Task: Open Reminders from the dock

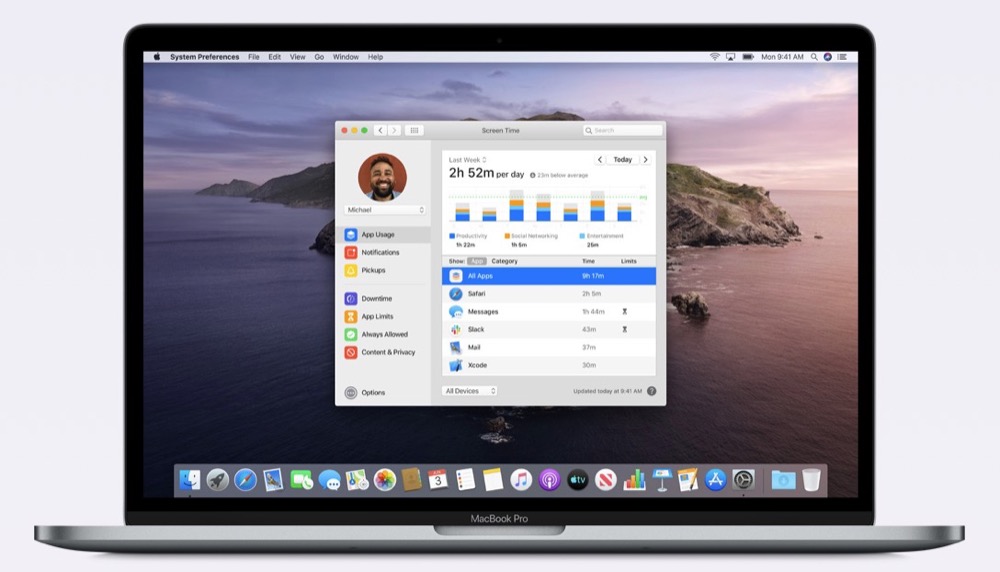Action: pyautogui.click(x=466, y=480)
